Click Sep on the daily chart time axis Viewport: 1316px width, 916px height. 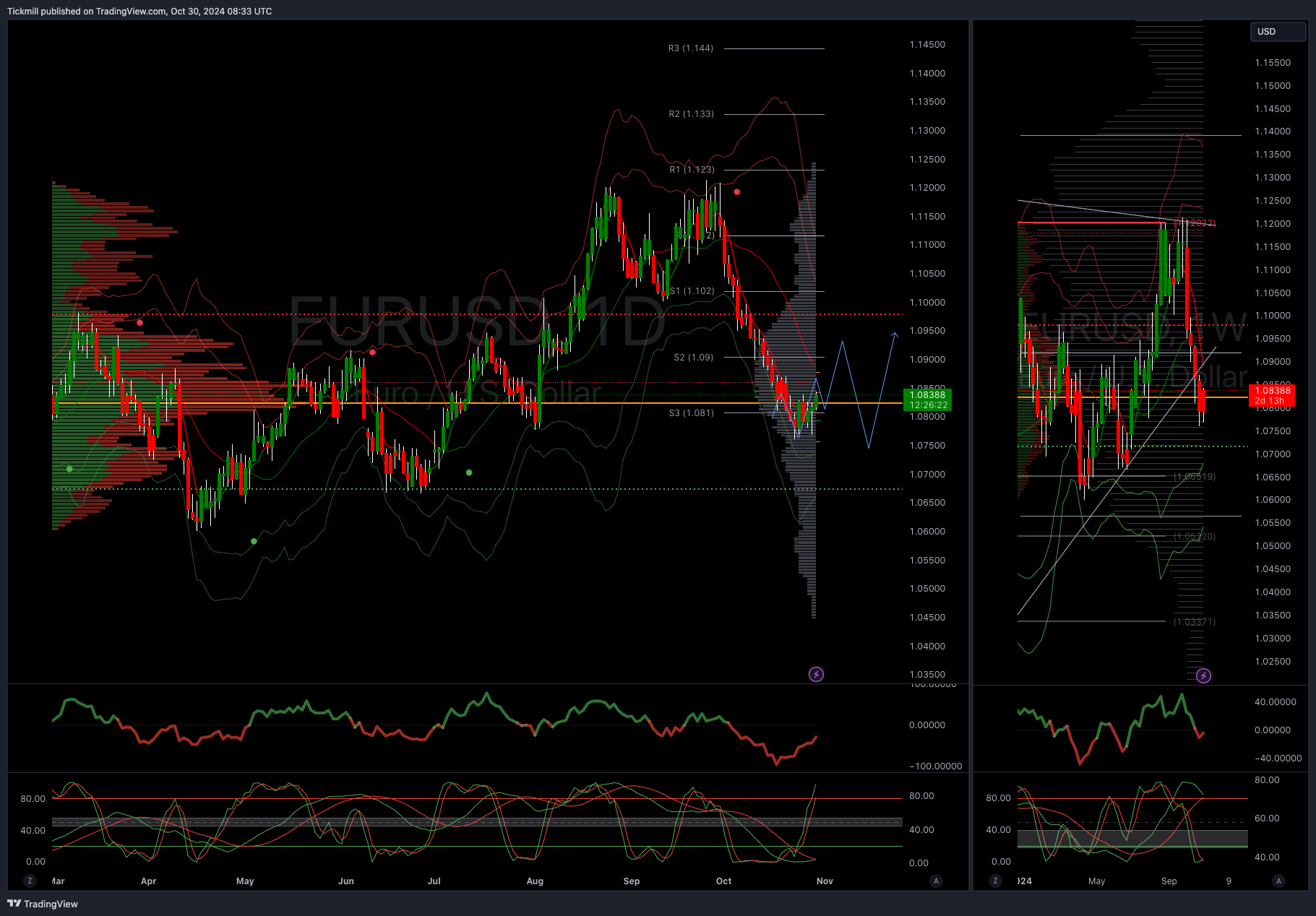click(632, 881)
